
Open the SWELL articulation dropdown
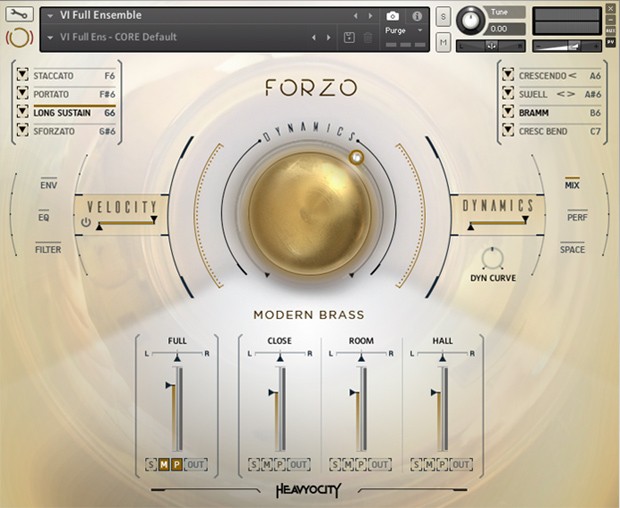[x=508, y=93]
